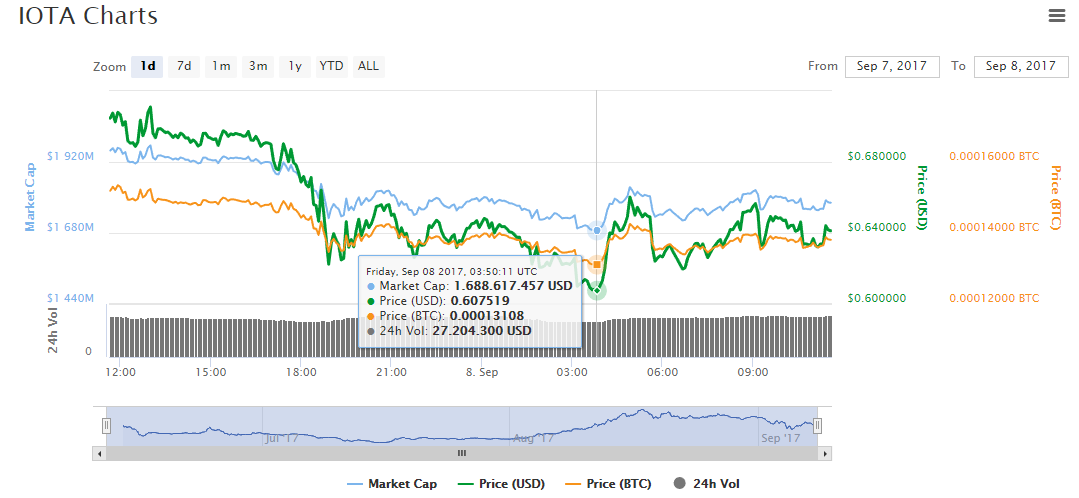Edit the From date field
Image resolution: width=1079 pixels, height=498 pixels.
tap(892, 67)
